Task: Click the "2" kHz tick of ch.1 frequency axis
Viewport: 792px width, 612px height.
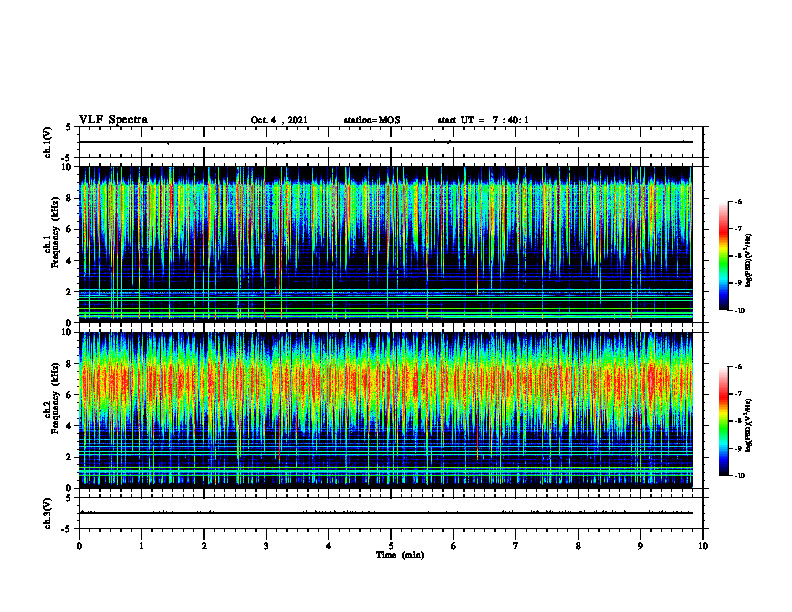Action: (x=70, y=292)
